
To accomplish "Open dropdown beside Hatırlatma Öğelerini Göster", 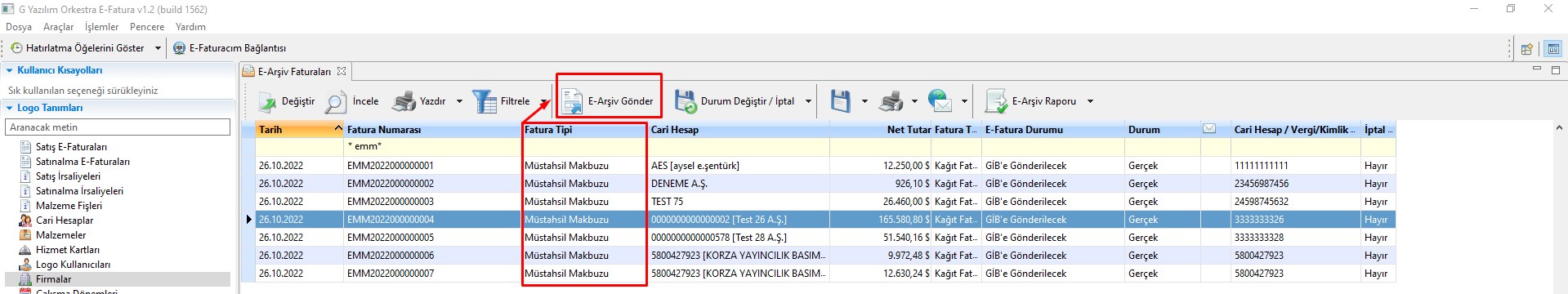I will coord(158,48).
